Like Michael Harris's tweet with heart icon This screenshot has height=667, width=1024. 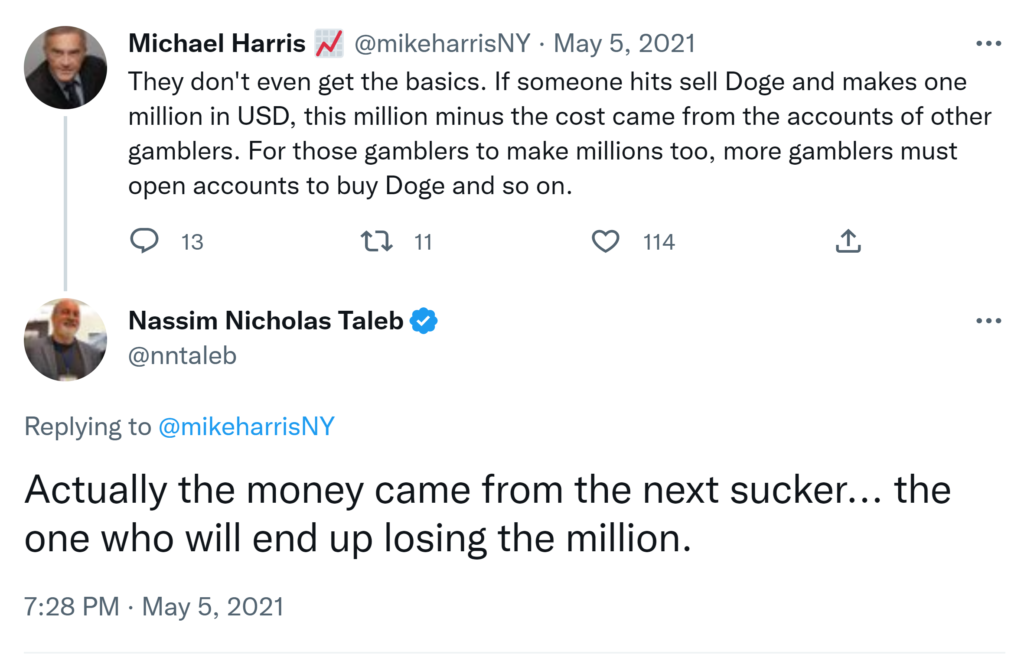(606, 241)
